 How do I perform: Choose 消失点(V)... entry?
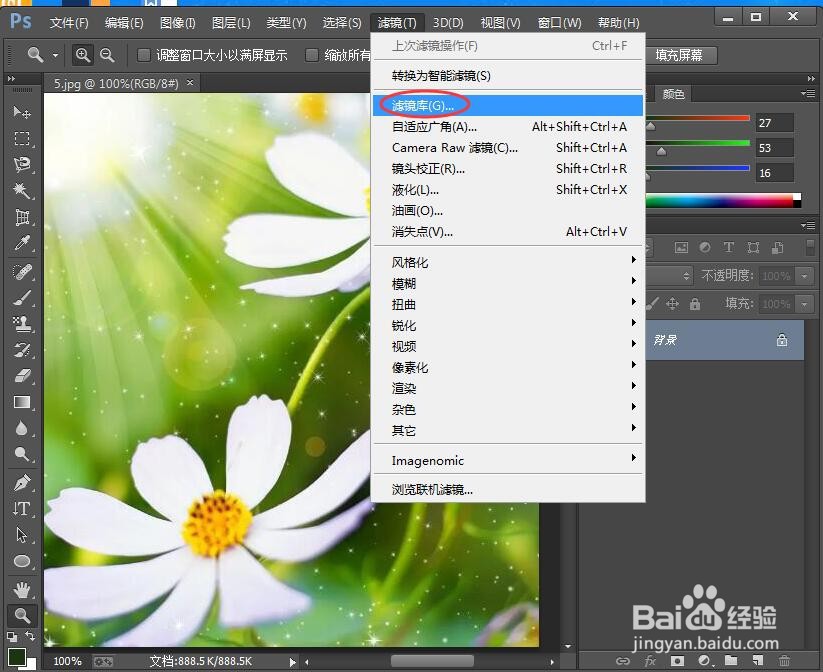point(508,232)
